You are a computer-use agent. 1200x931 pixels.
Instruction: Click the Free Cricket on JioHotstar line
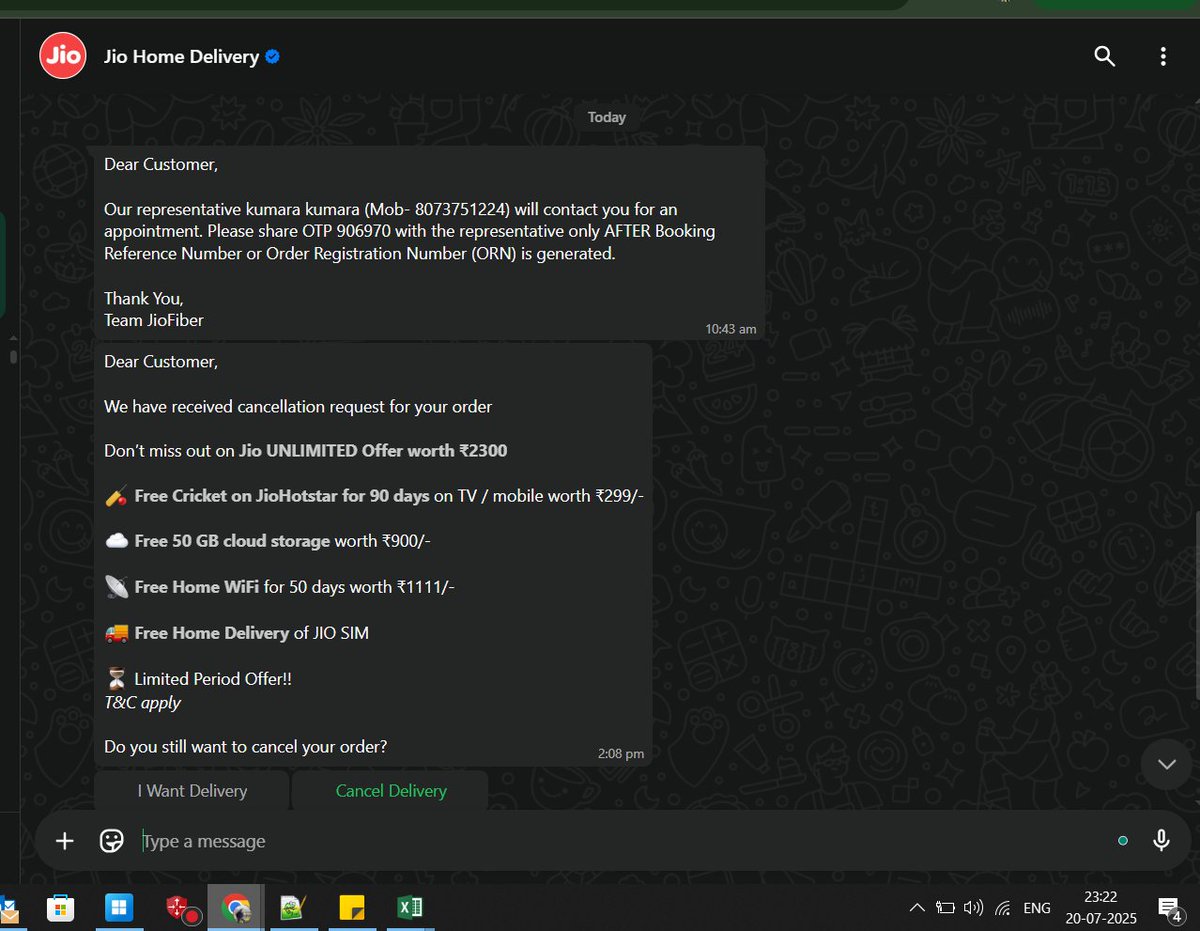click(374, 496)
